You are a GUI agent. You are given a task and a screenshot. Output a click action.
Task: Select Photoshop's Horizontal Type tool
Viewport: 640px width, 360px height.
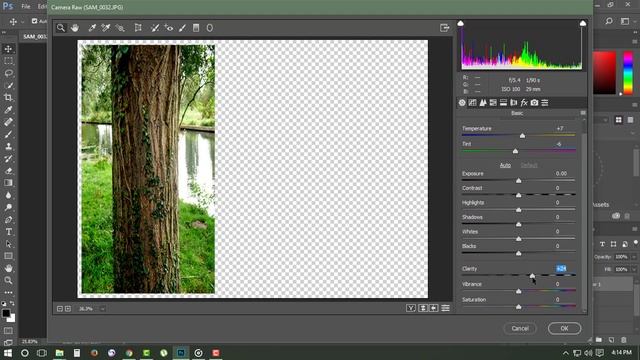click(9, 232)
